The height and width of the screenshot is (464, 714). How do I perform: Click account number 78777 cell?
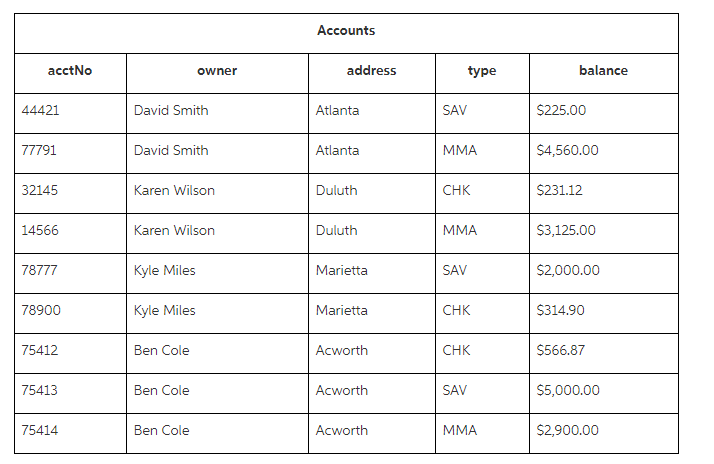point(40,270)
